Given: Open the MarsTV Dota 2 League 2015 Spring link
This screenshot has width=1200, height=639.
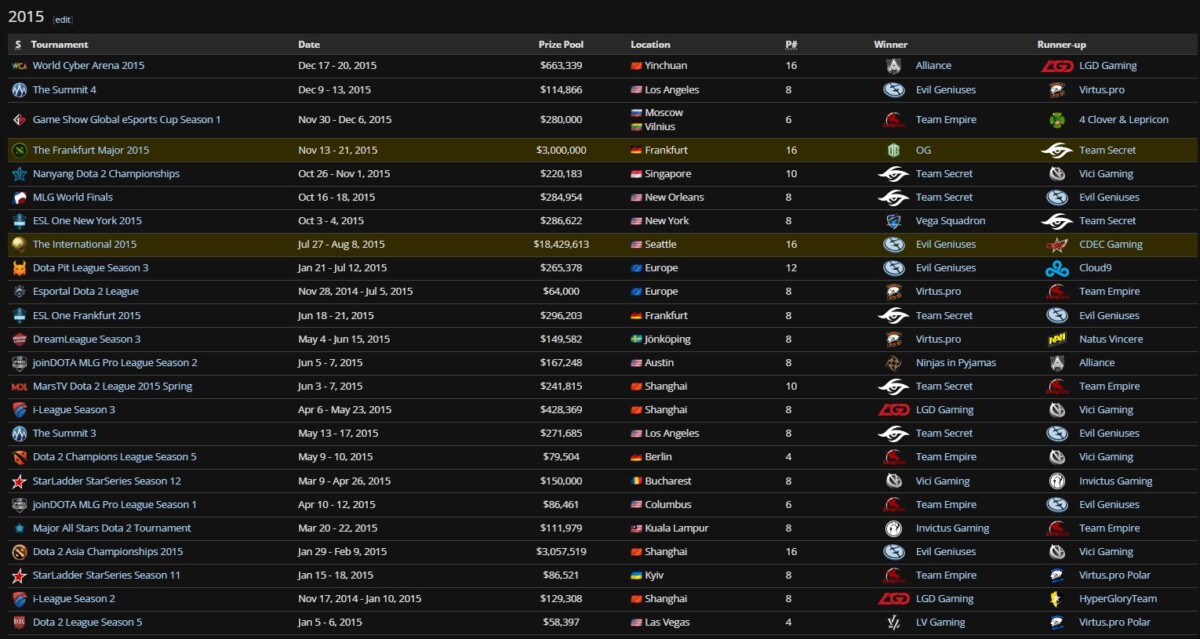Looking at the screenshot, I should point(112,386).
